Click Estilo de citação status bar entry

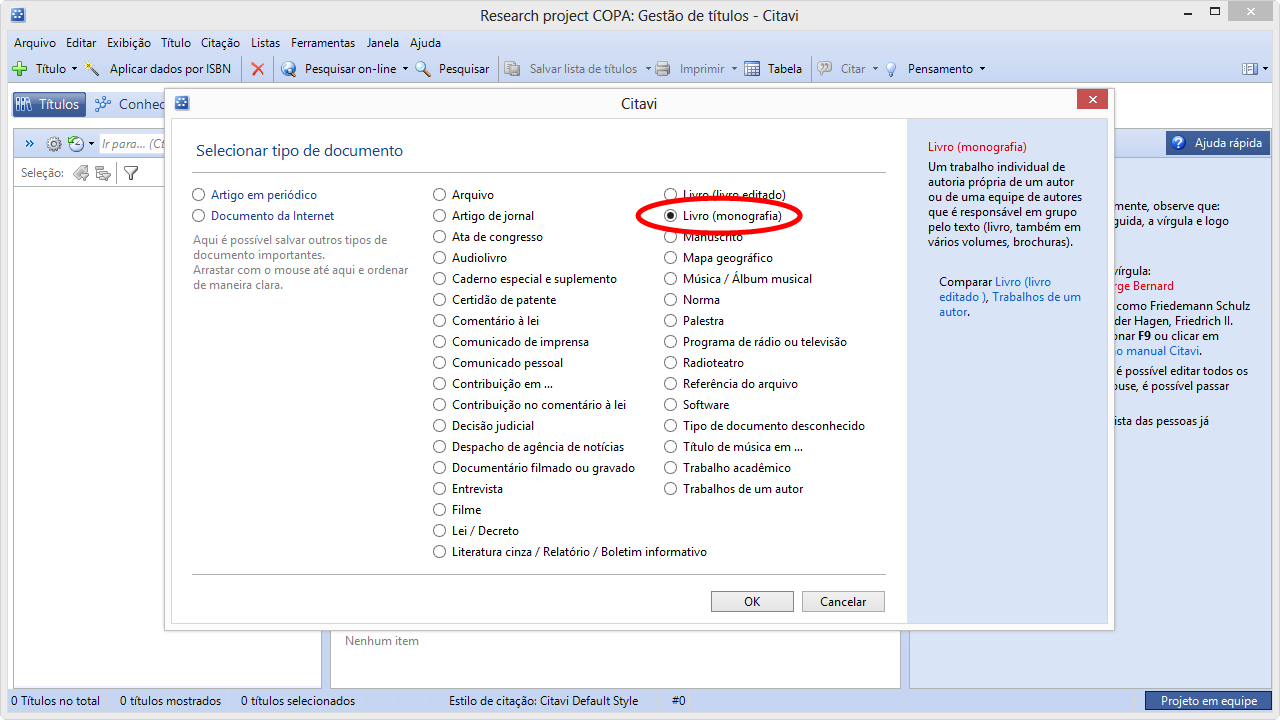pyautogui.click(x=544, y=701)
